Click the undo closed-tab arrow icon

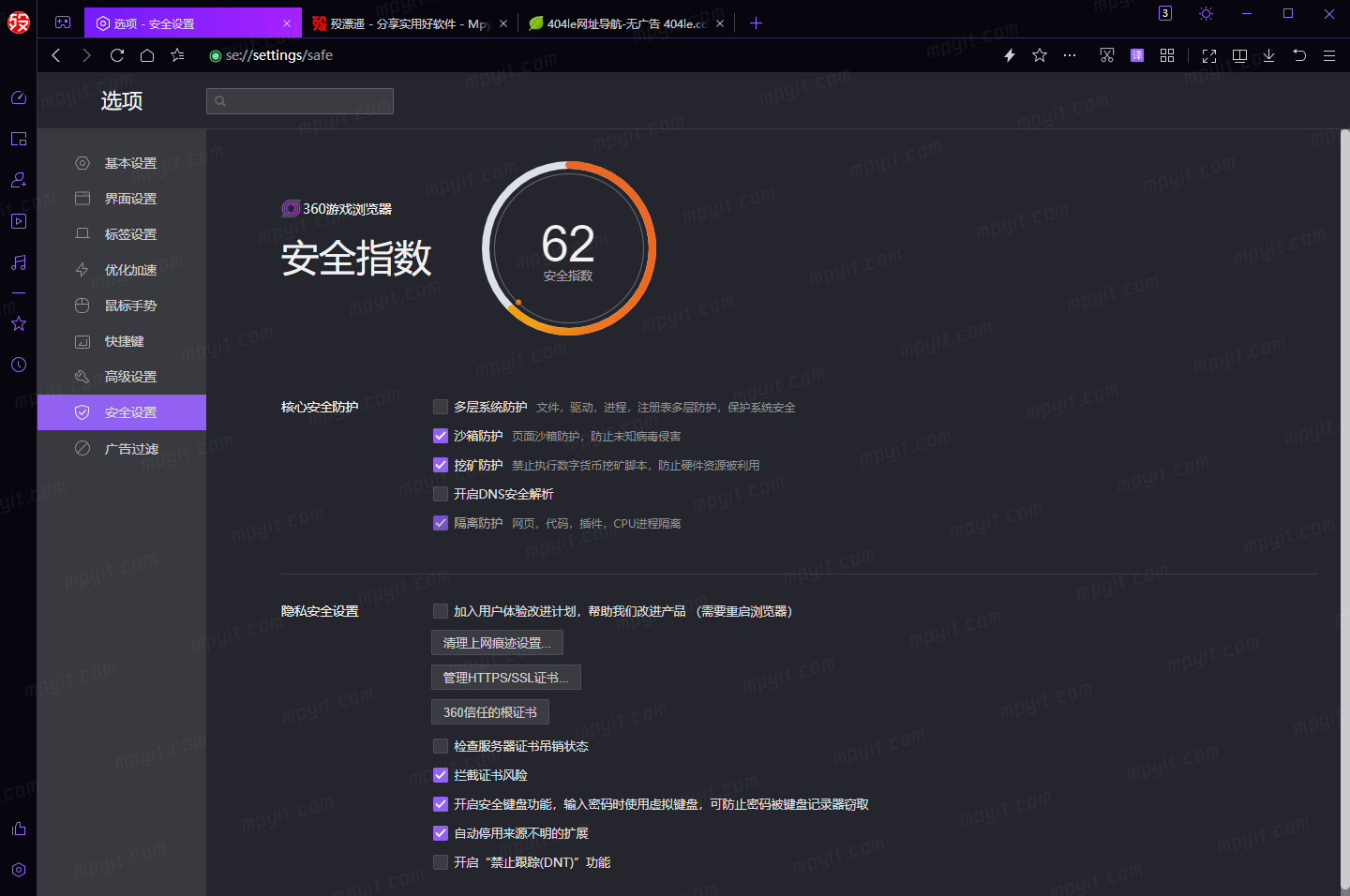[x=1299, y=55]
